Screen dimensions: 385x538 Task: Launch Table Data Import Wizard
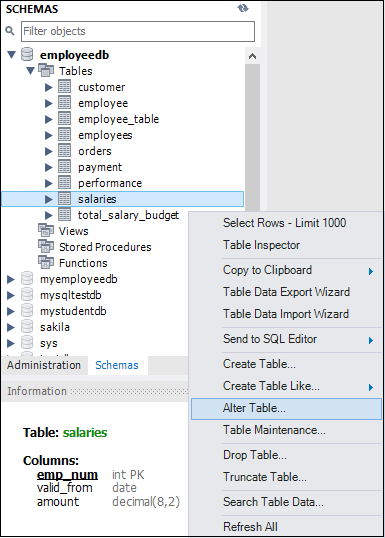click(286, 314)
